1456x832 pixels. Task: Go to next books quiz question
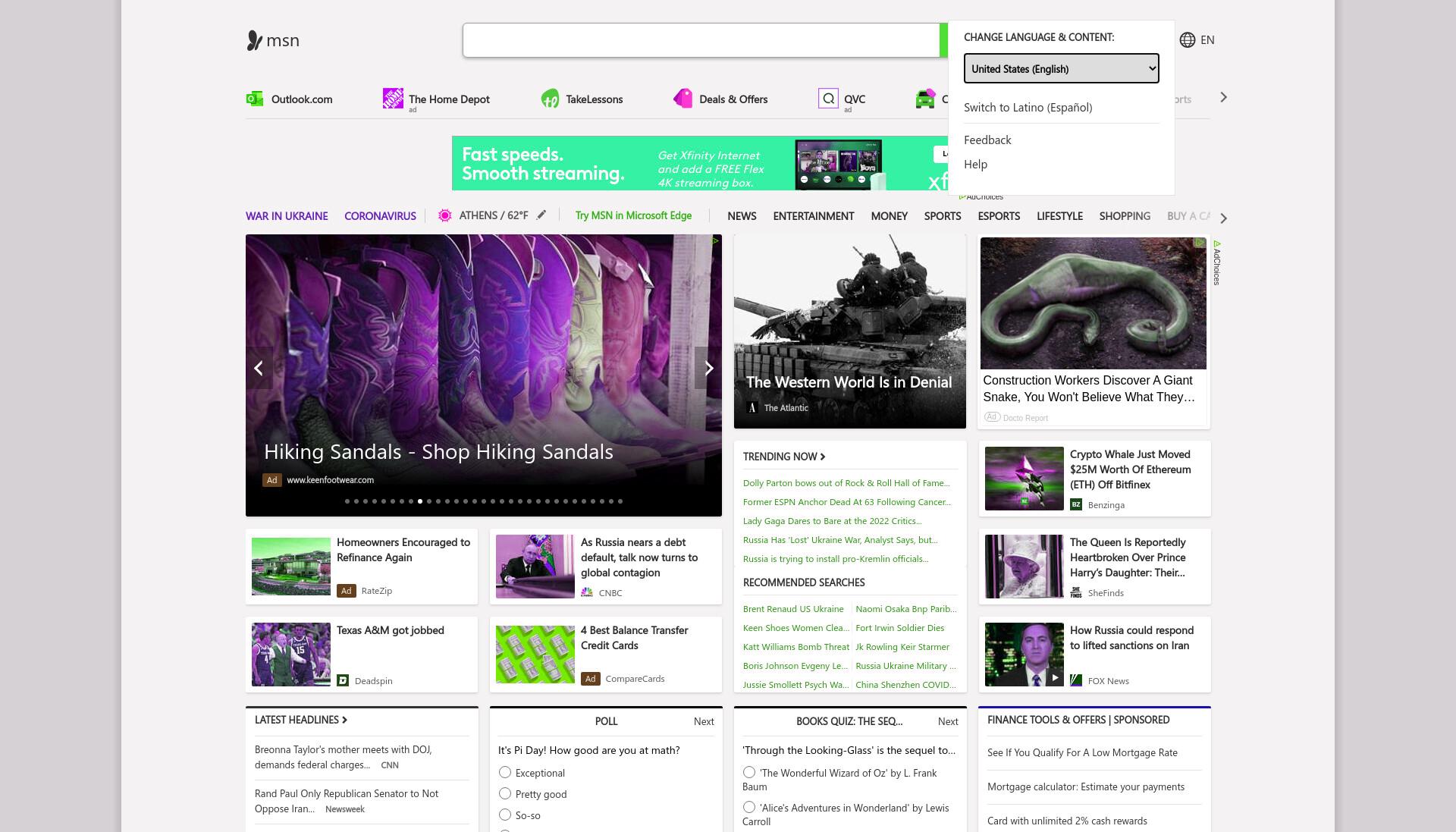(948, 721)
